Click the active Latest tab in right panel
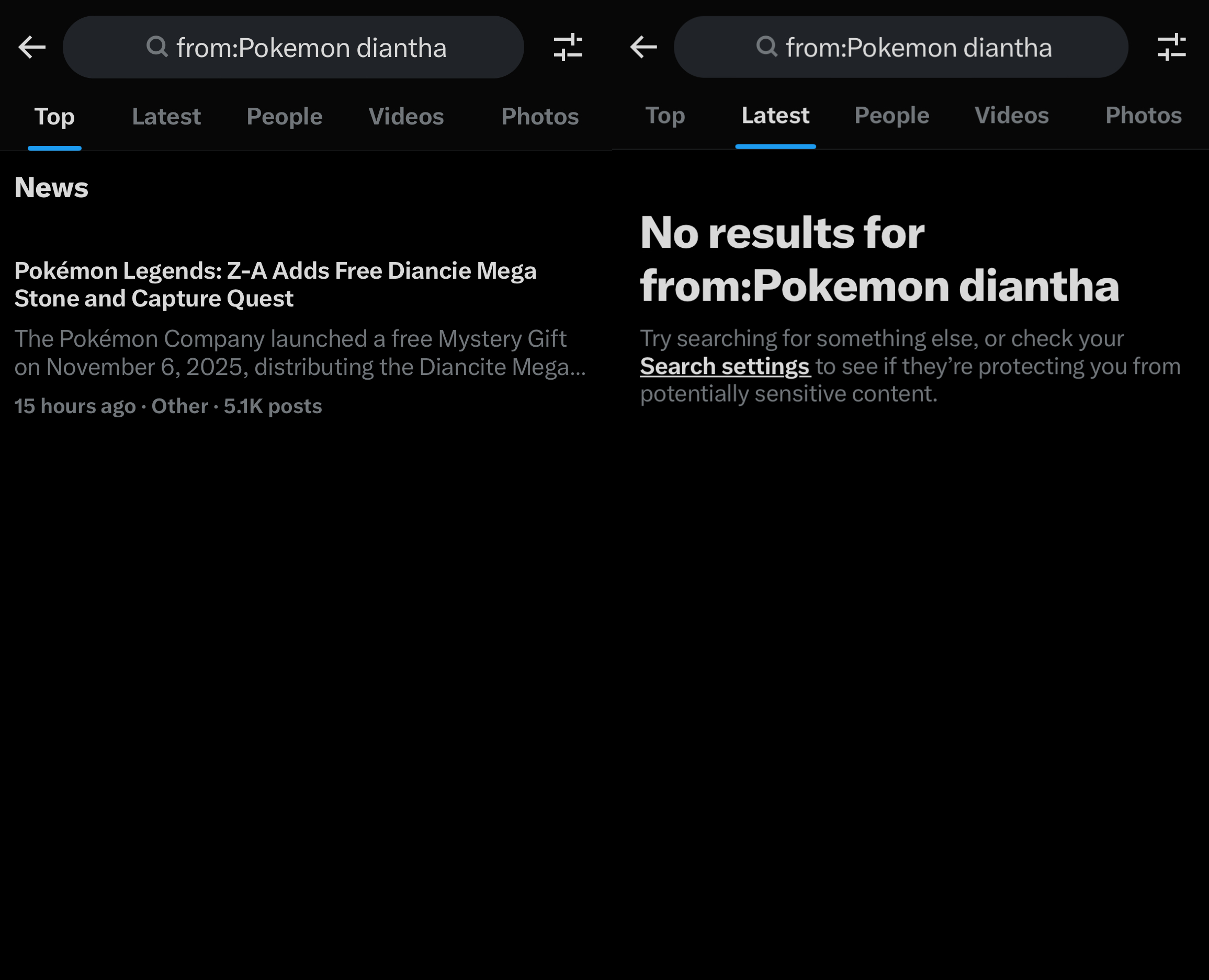Screen dimensions: 1209x980 775,116
